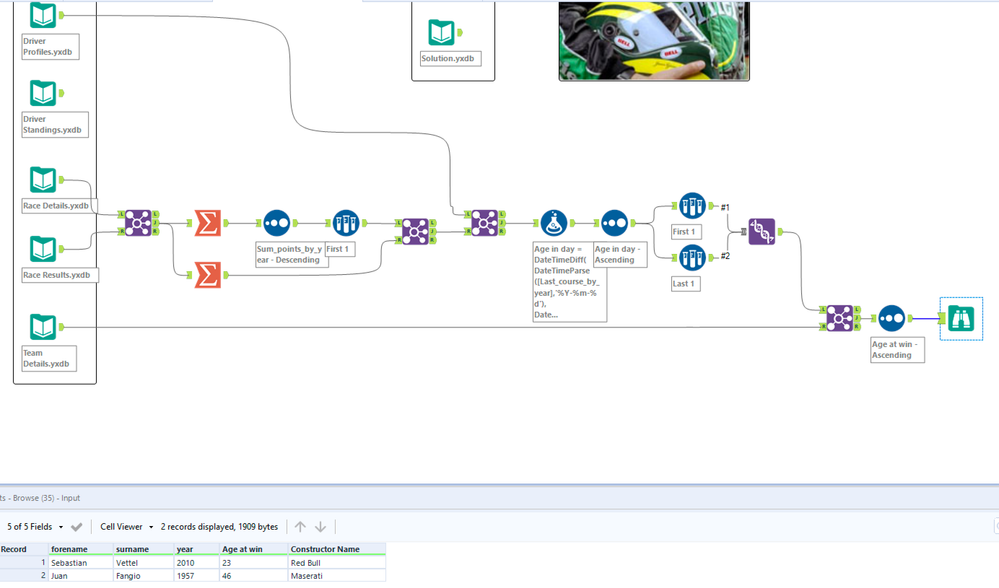Image resolution: width=999 pixels, height=588 pixels.
Task: Select the Age at win Ascending Sort tool
Action: tap(891, 318)
